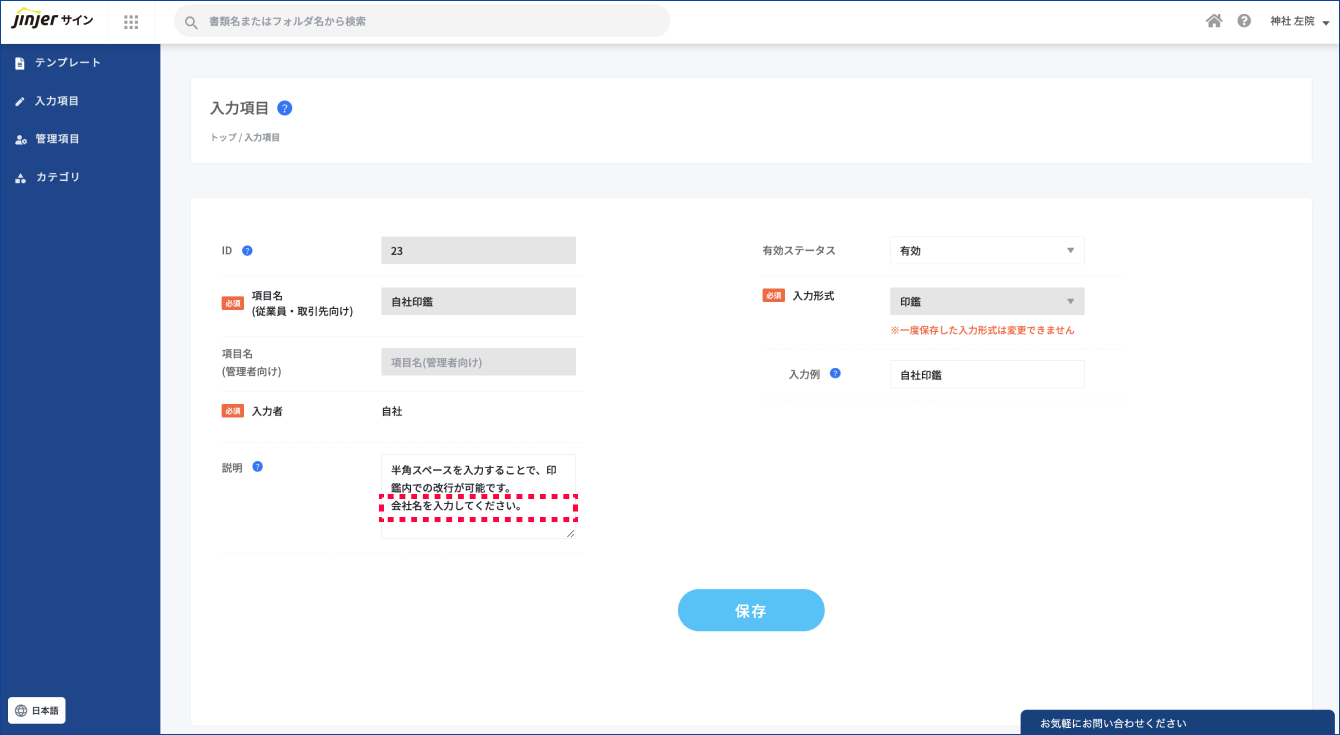1340x735 pixels.
Task: Click the 入力例 text field
Action: [986, 375]
